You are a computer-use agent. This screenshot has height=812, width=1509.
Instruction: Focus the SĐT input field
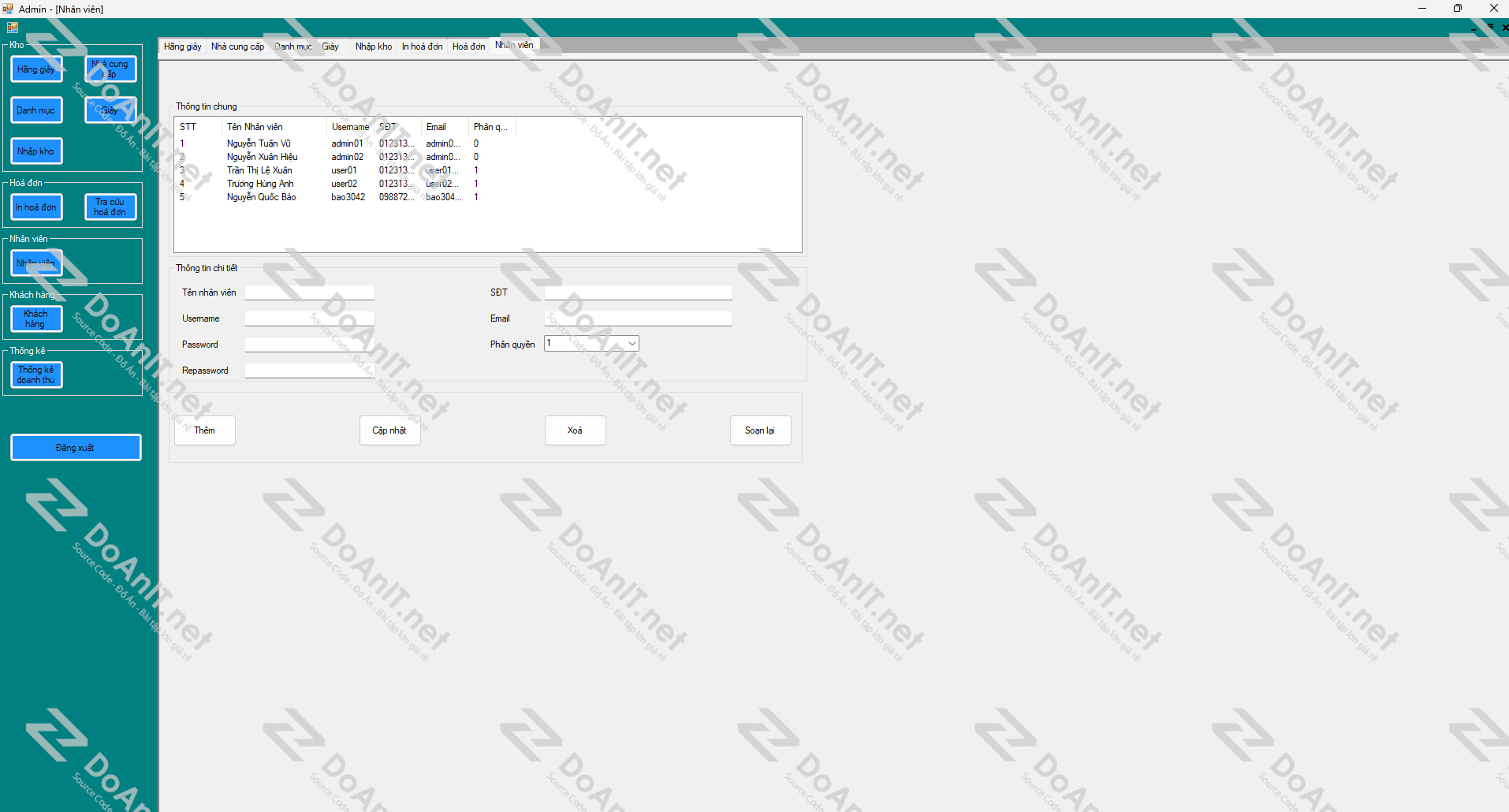click(x=638, y=292)
